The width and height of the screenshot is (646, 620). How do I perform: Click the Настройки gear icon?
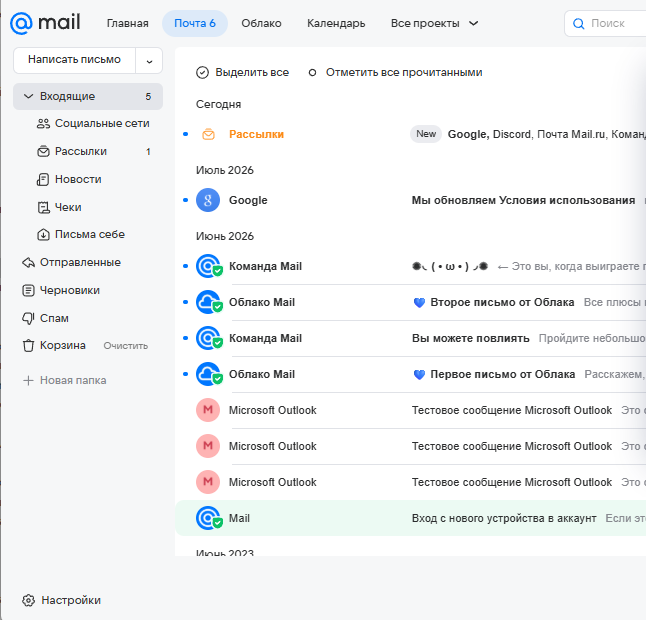(28, 600)
